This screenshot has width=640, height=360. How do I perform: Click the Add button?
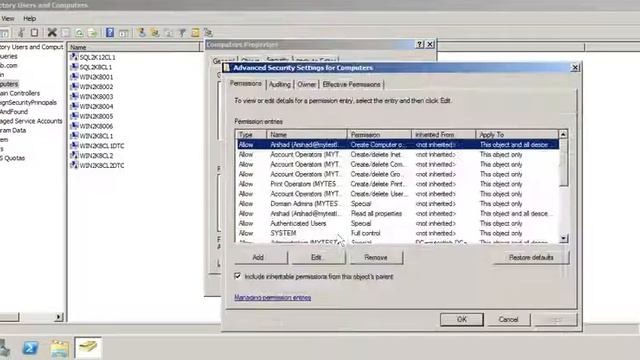click(x=261, y=258)
